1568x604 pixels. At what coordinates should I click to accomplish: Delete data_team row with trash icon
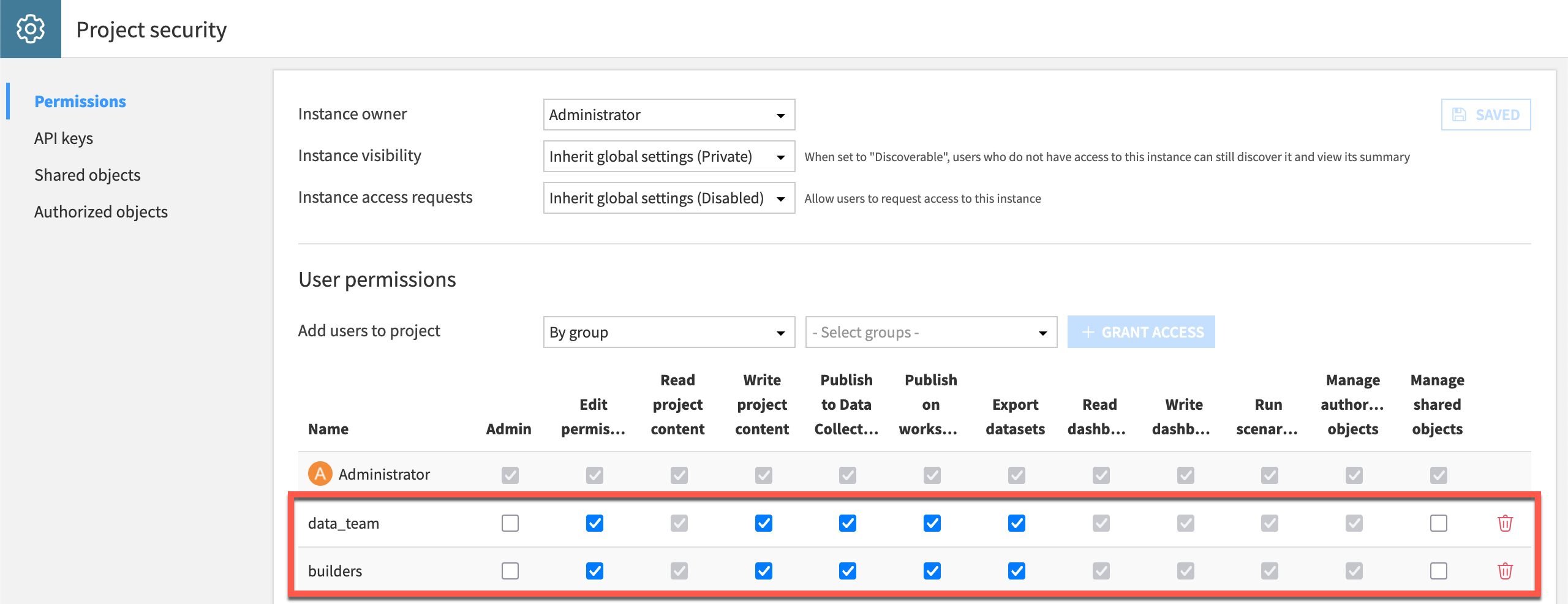tap(1505, 523)
